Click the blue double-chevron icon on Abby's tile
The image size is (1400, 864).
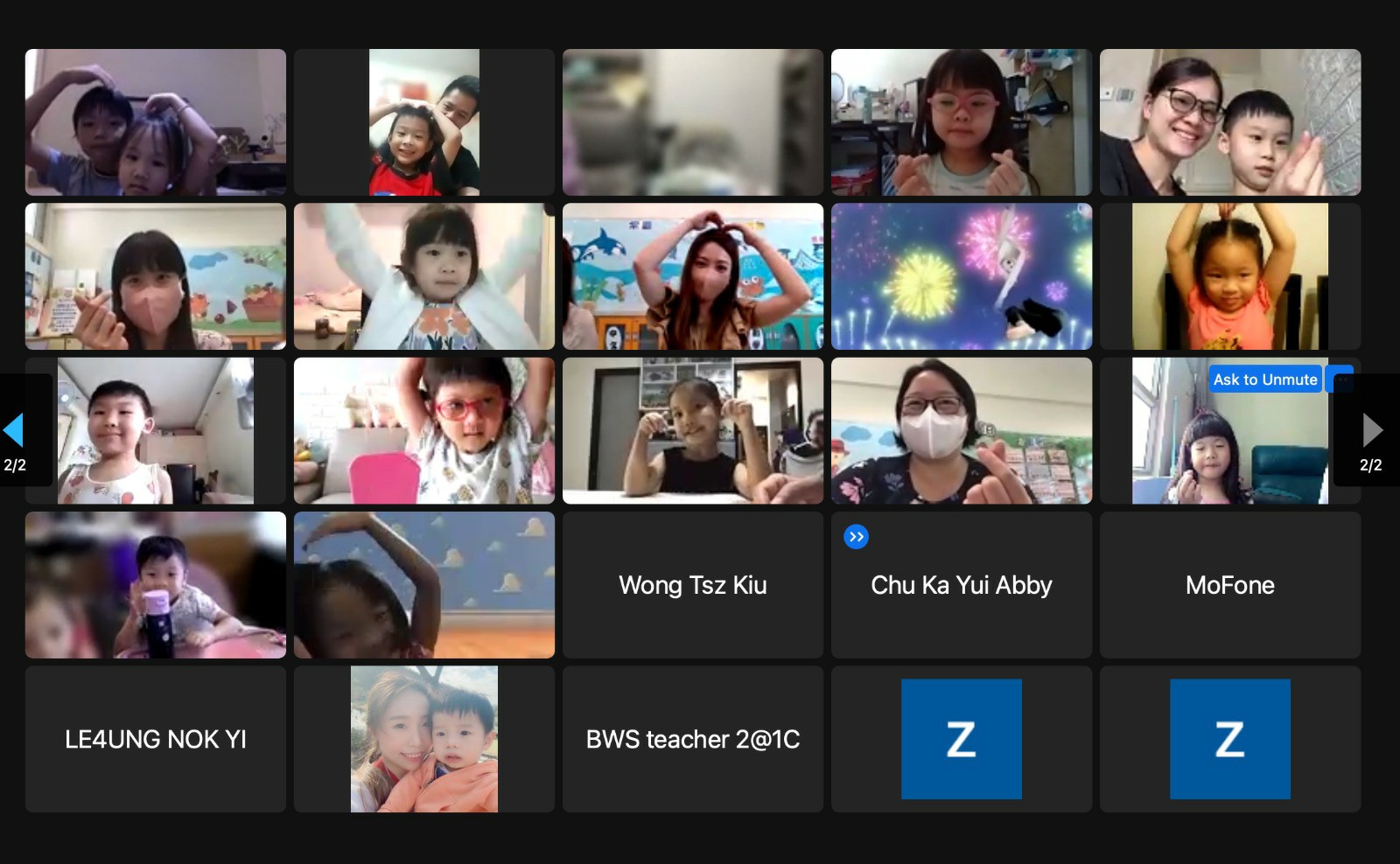pyautogui.click(x=856, y=537)
